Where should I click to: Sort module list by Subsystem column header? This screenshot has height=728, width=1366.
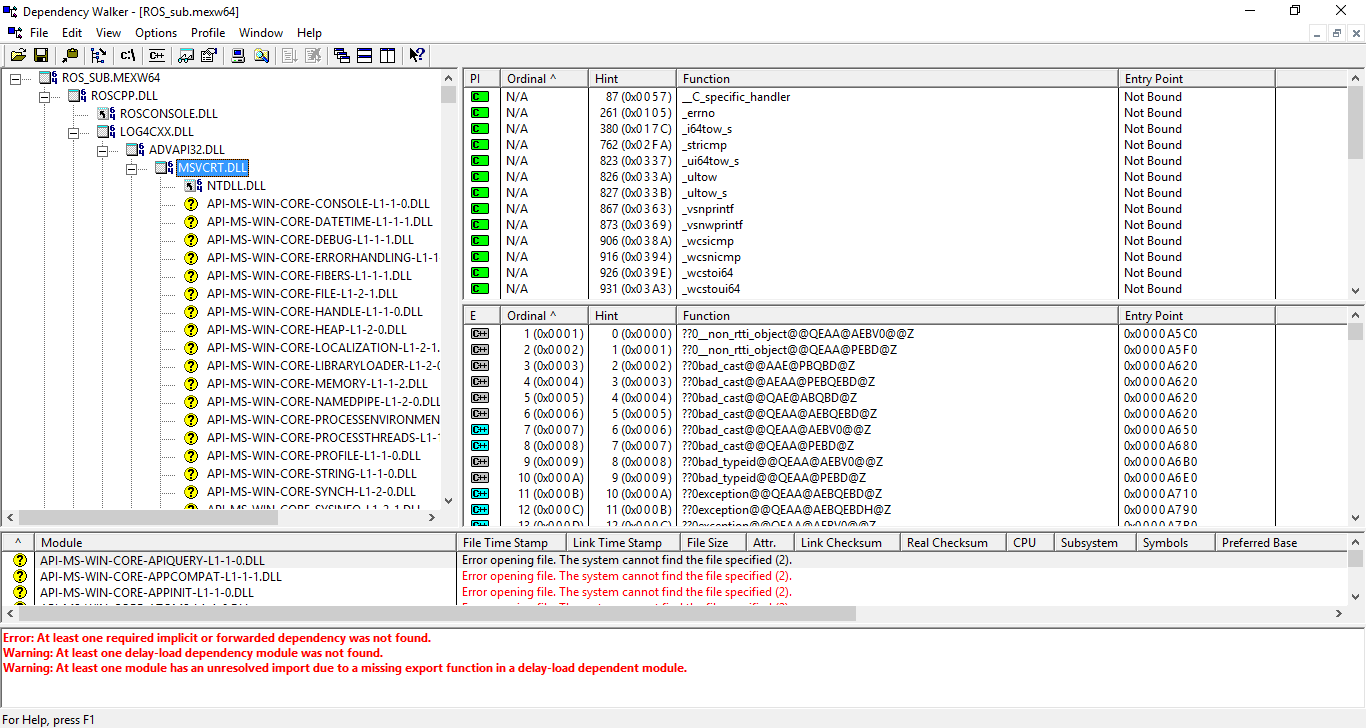pos(1096,542)
